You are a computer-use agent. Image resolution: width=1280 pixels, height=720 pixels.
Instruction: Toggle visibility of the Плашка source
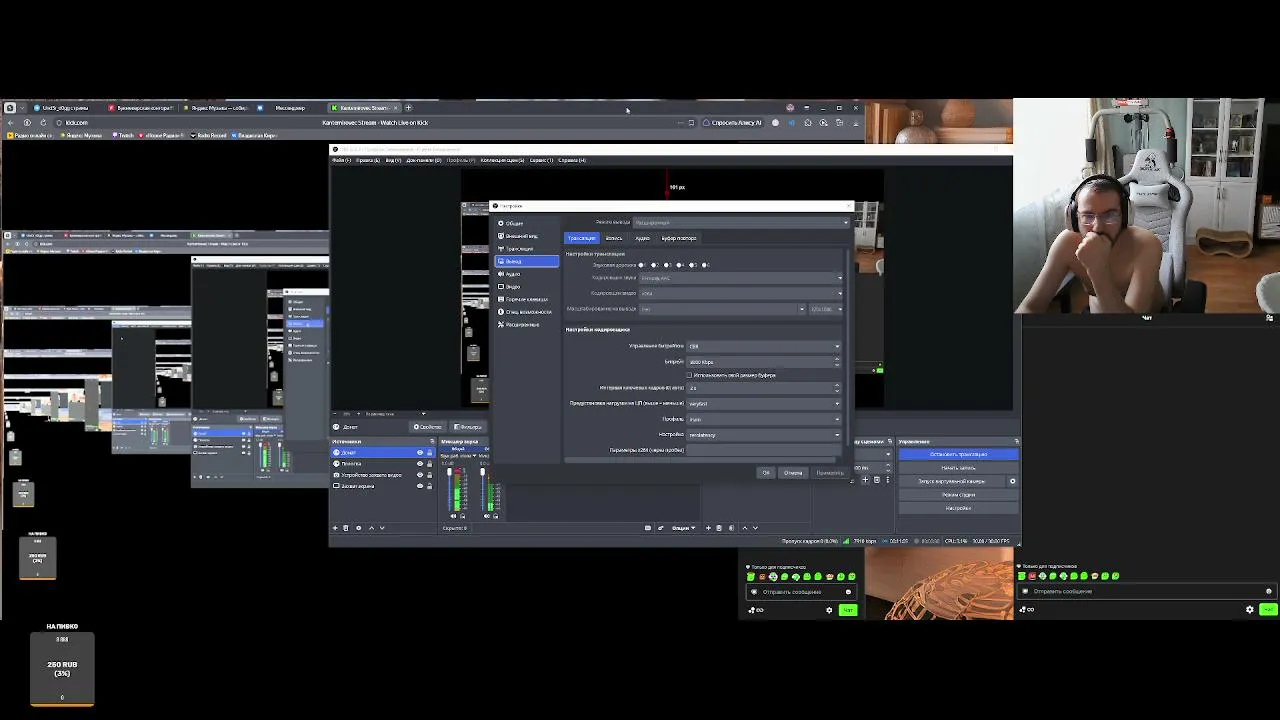tap(420, 464)
